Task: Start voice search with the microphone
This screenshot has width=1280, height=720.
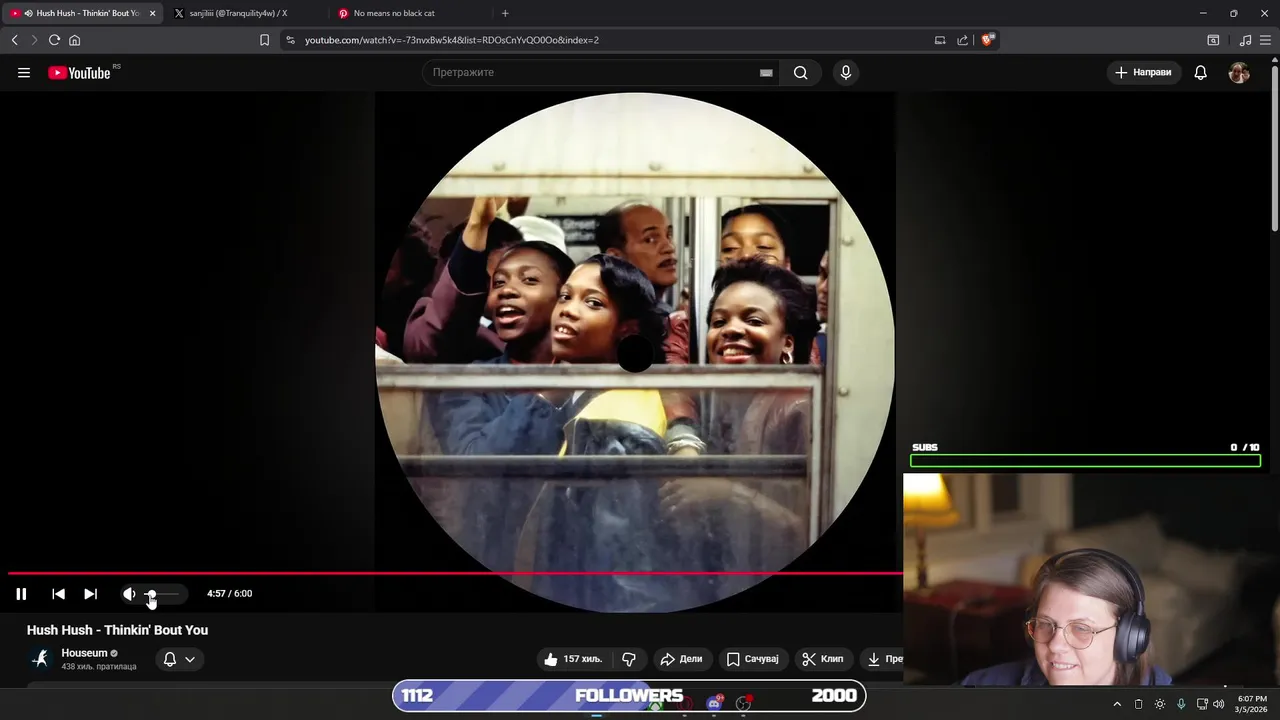Action: coord(846,73)
